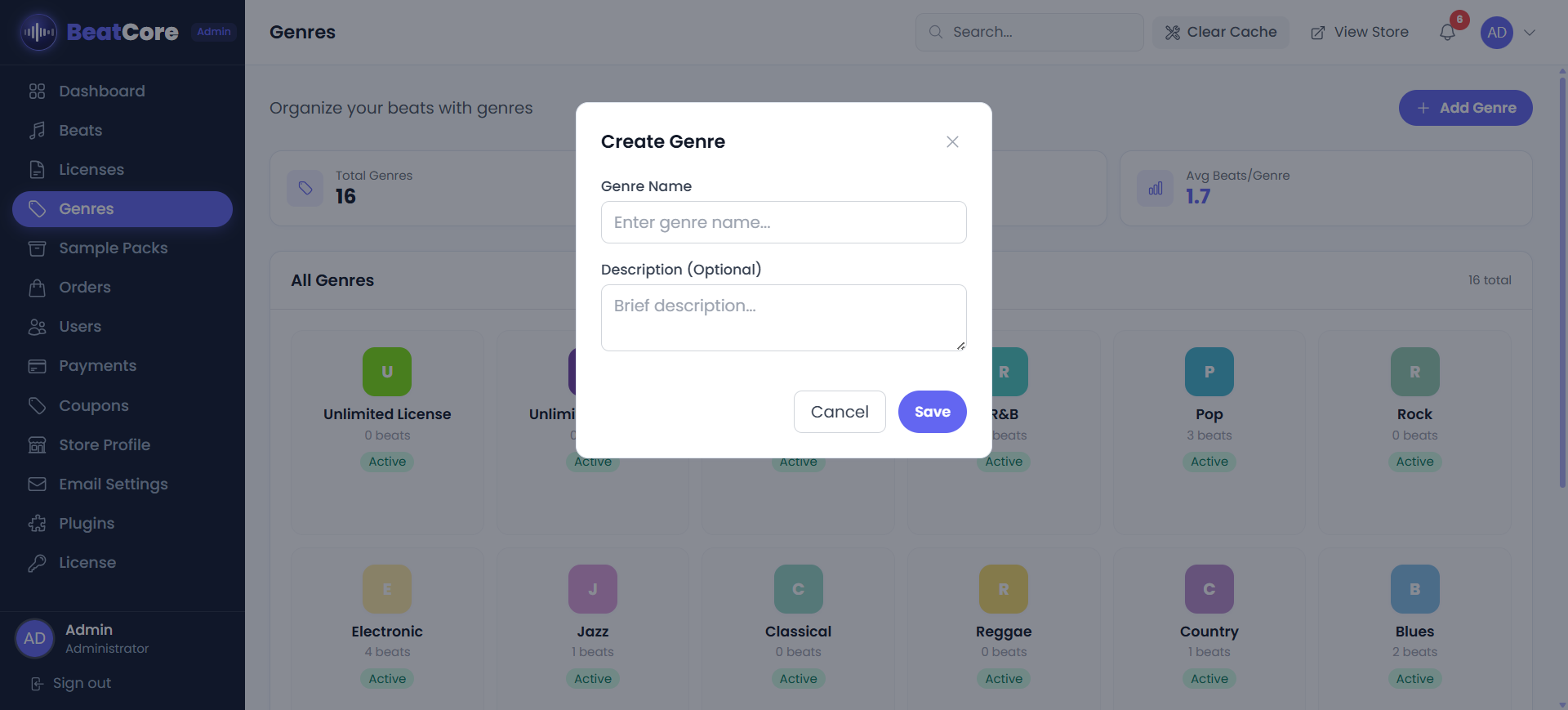Viewport: 1568px width, 710px height.
Task: Open the Coupons tag icon
Action: pyautogui.click(x=38, y=404)
